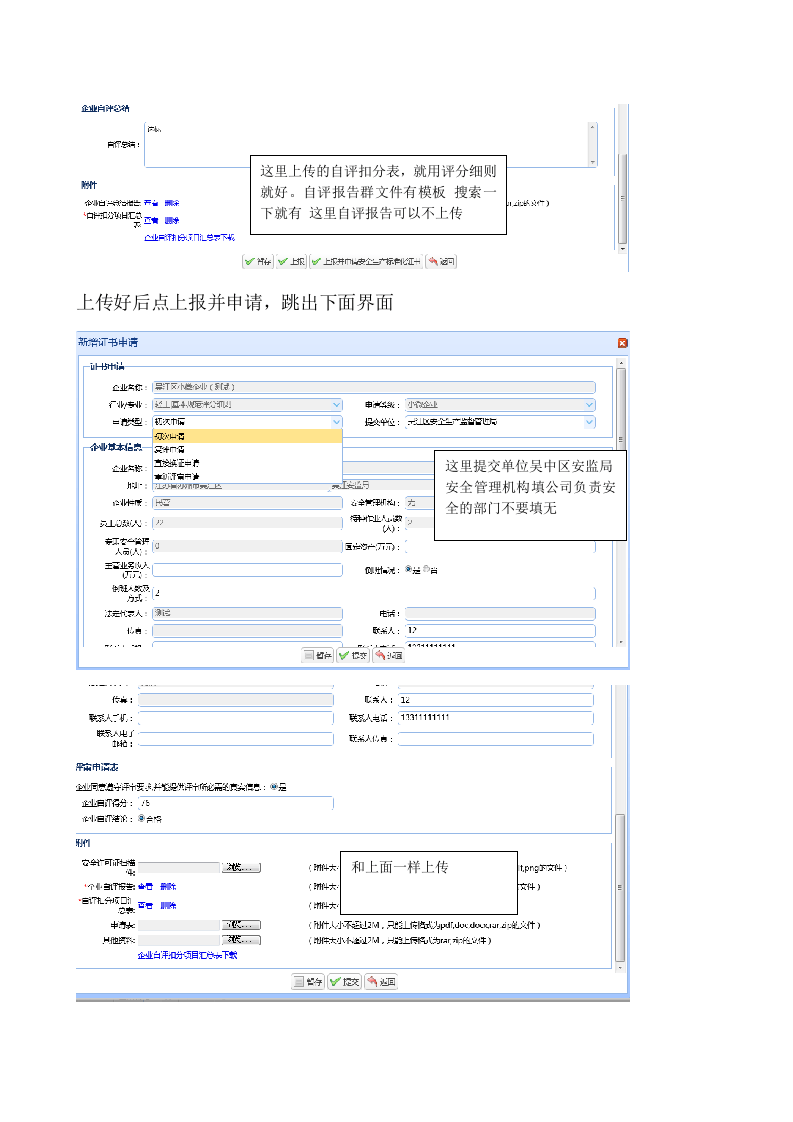
Task: Open download link 企业自评扣分项目汇总表下载 under 其他资料
Action: (188, 956)
